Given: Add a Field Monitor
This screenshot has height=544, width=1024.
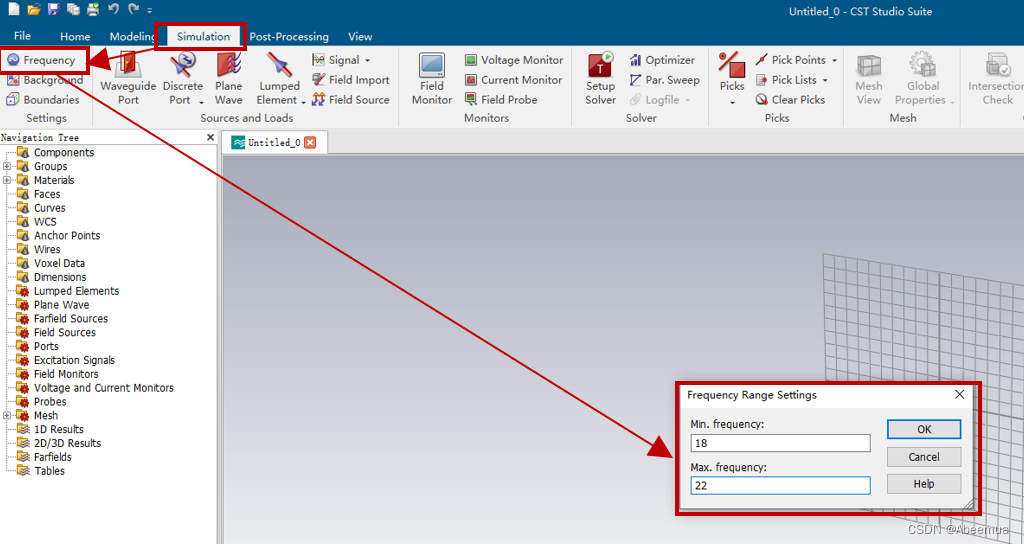Looking at the screenshot, I should pos(432,79).
